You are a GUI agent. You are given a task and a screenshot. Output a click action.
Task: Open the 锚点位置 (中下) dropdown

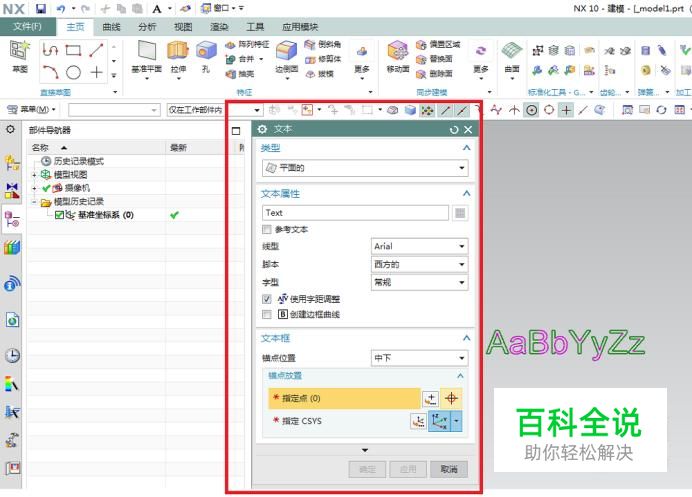(x=419, y=358)
